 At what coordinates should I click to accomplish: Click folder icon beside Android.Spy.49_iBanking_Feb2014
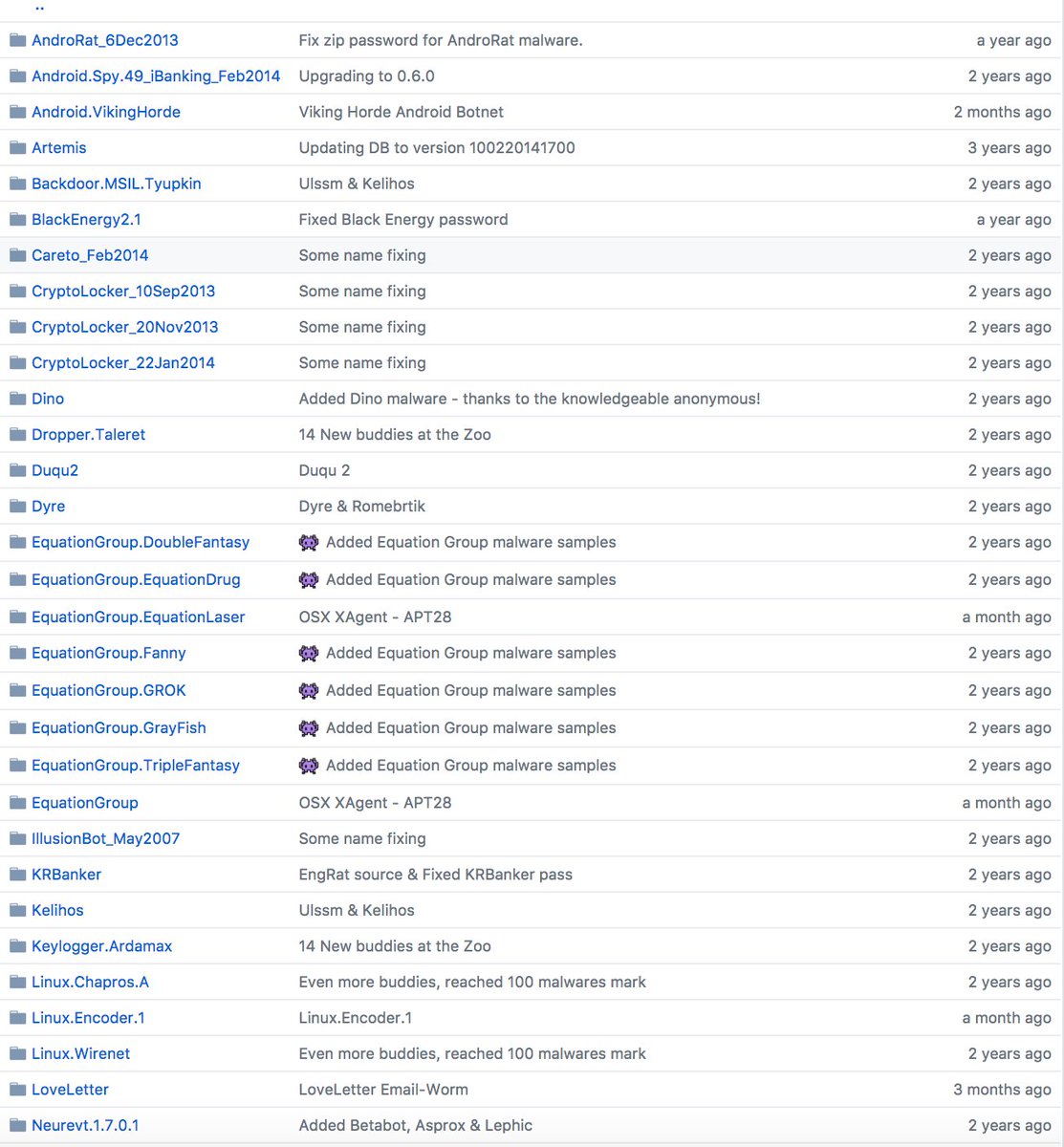(x=17, y=76)
